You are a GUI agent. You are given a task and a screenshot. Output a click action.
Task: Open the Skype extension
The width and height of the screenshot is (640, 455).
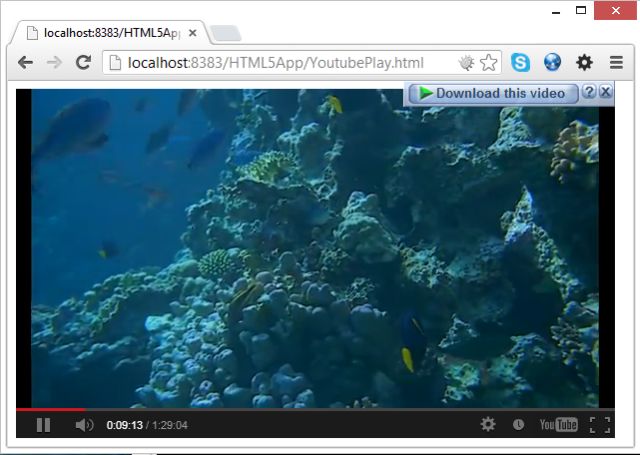coord(520,62)
